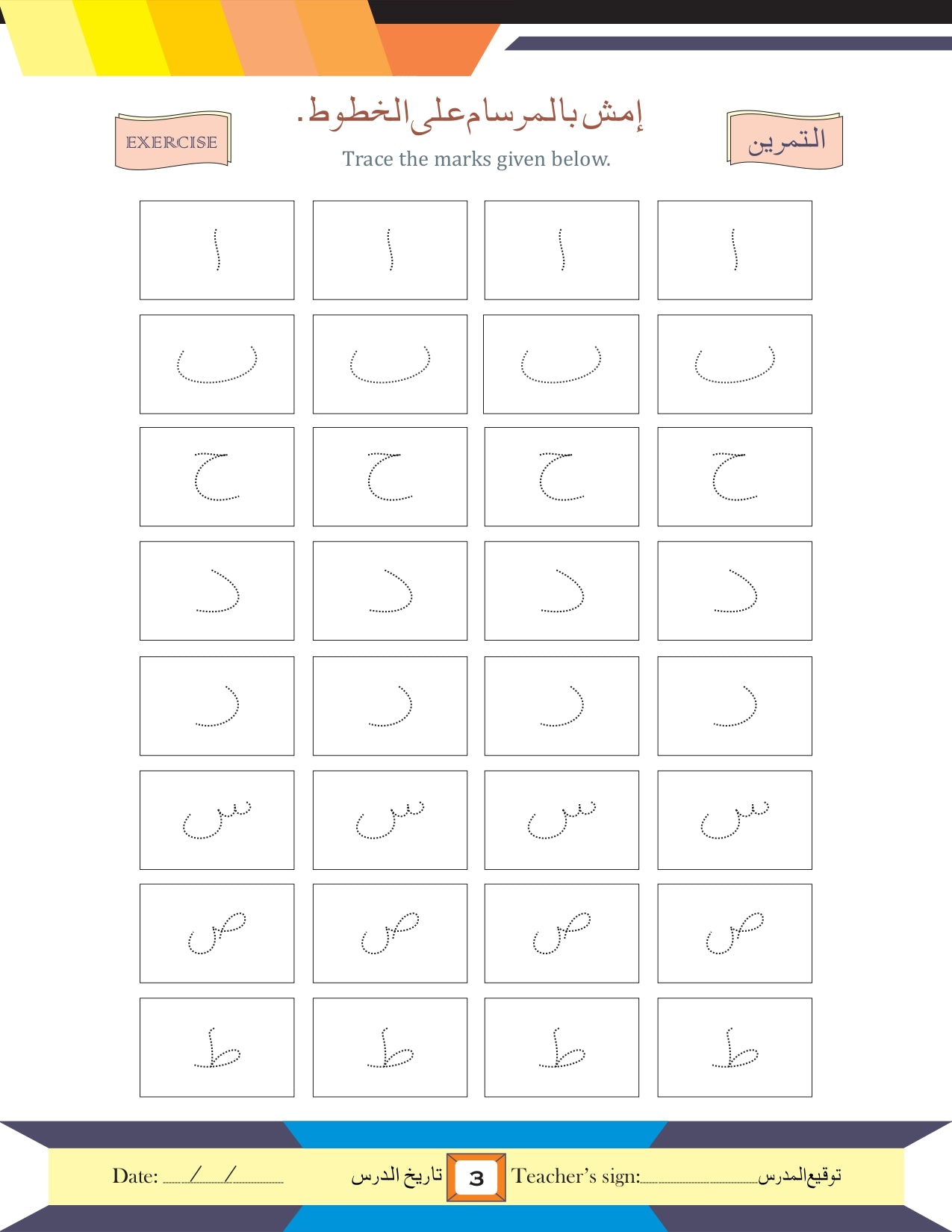Select the leftmost dotted alif box

217,250
